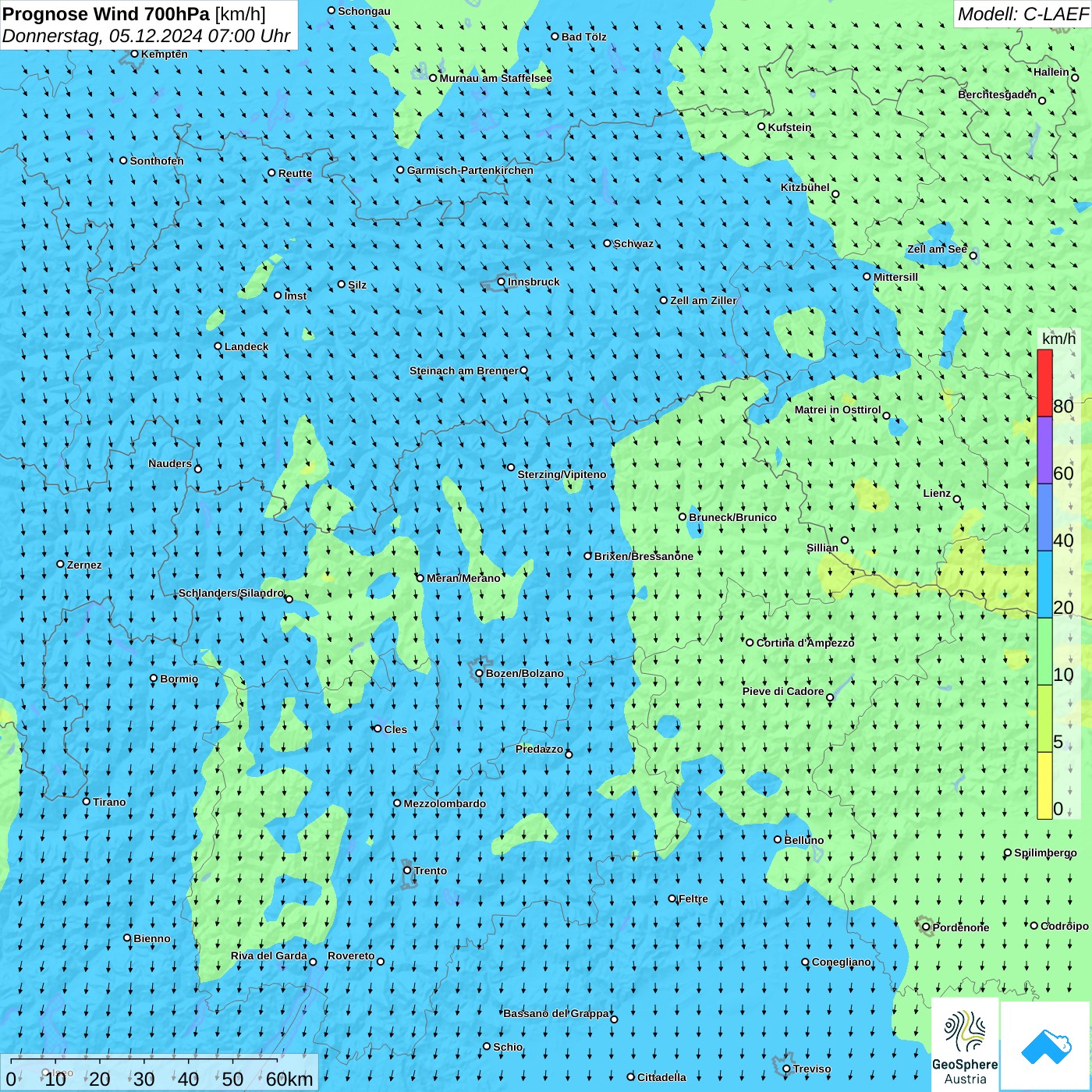Click the GeoSphere Austria logo

tap(965, 1045)
